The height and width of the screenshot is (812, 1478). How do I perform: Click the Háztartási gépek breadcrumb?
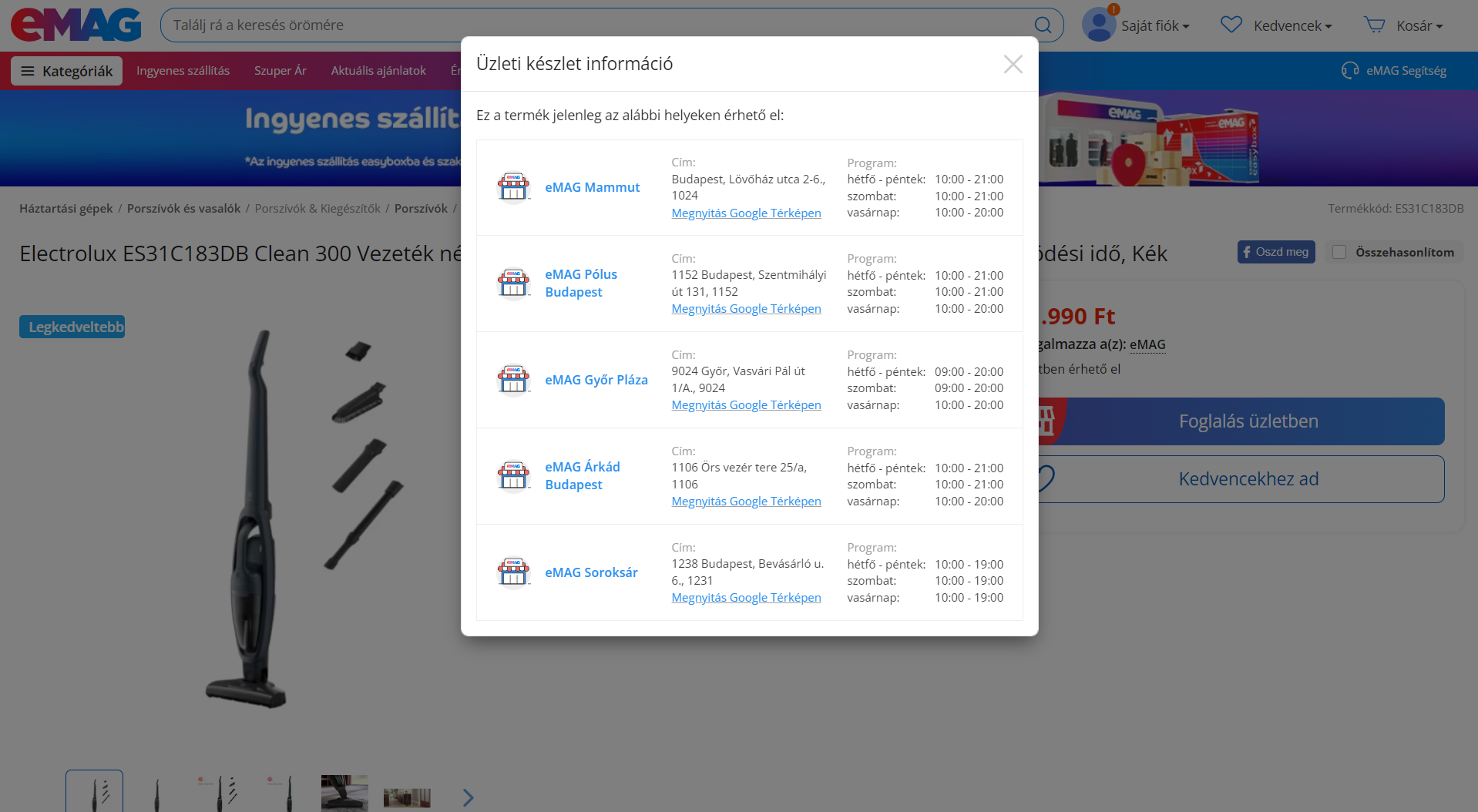tap(66, 209)
